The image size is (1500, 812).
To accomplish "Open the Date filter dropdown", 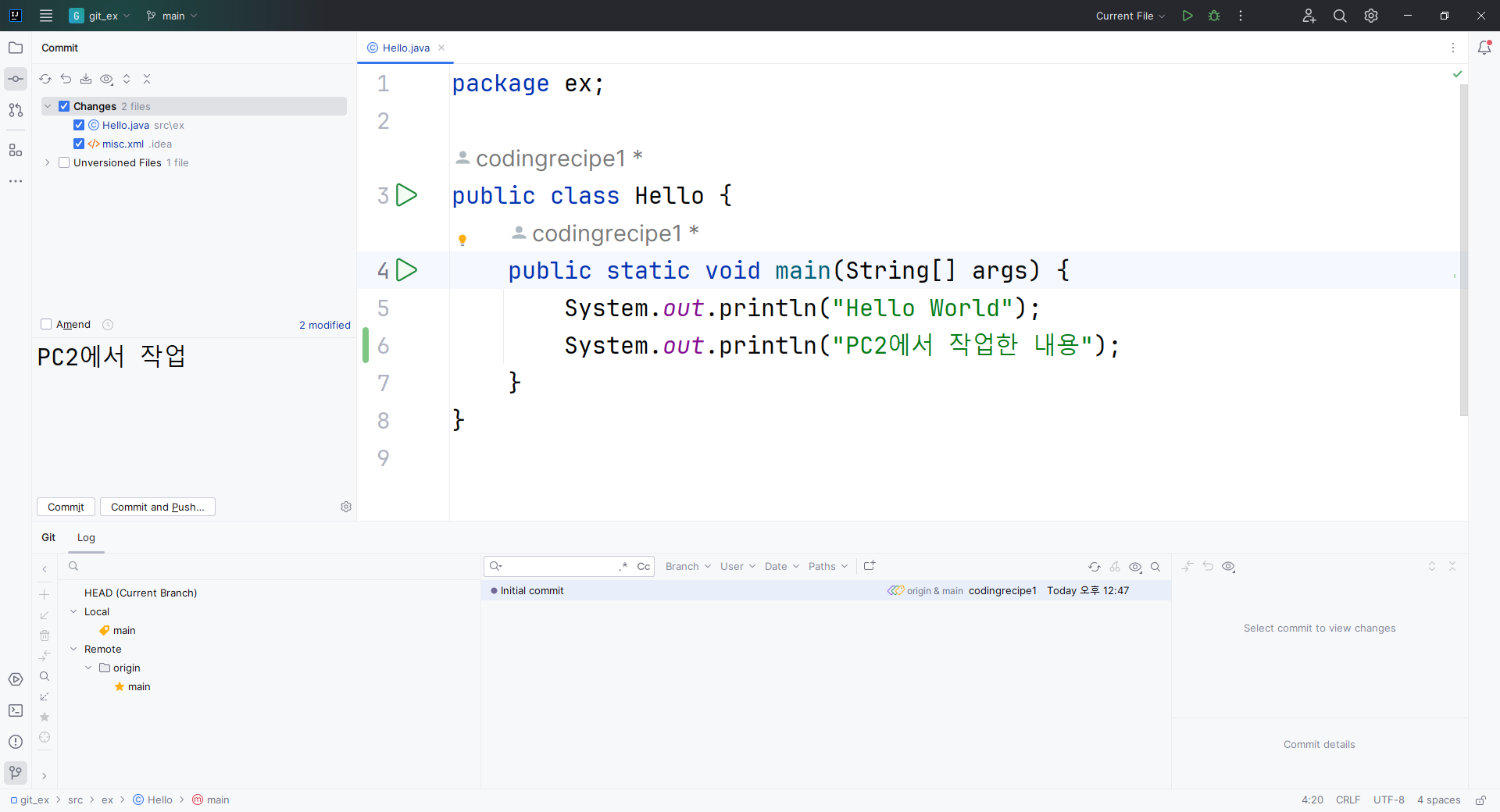I will click(782, 566).
